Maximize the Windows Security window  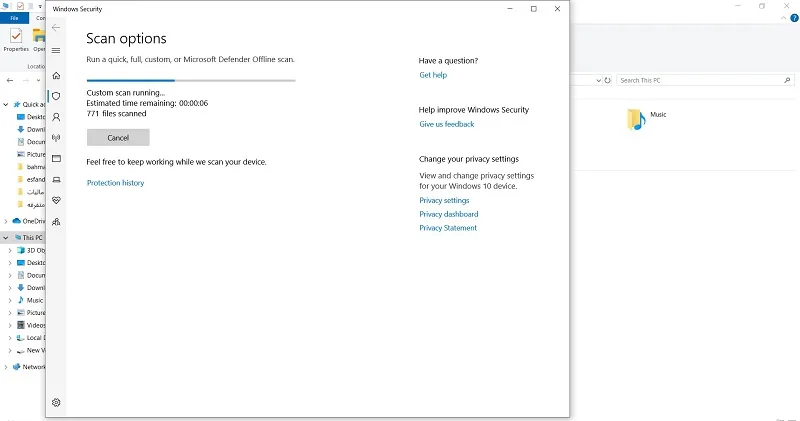(x=534, y=9)
